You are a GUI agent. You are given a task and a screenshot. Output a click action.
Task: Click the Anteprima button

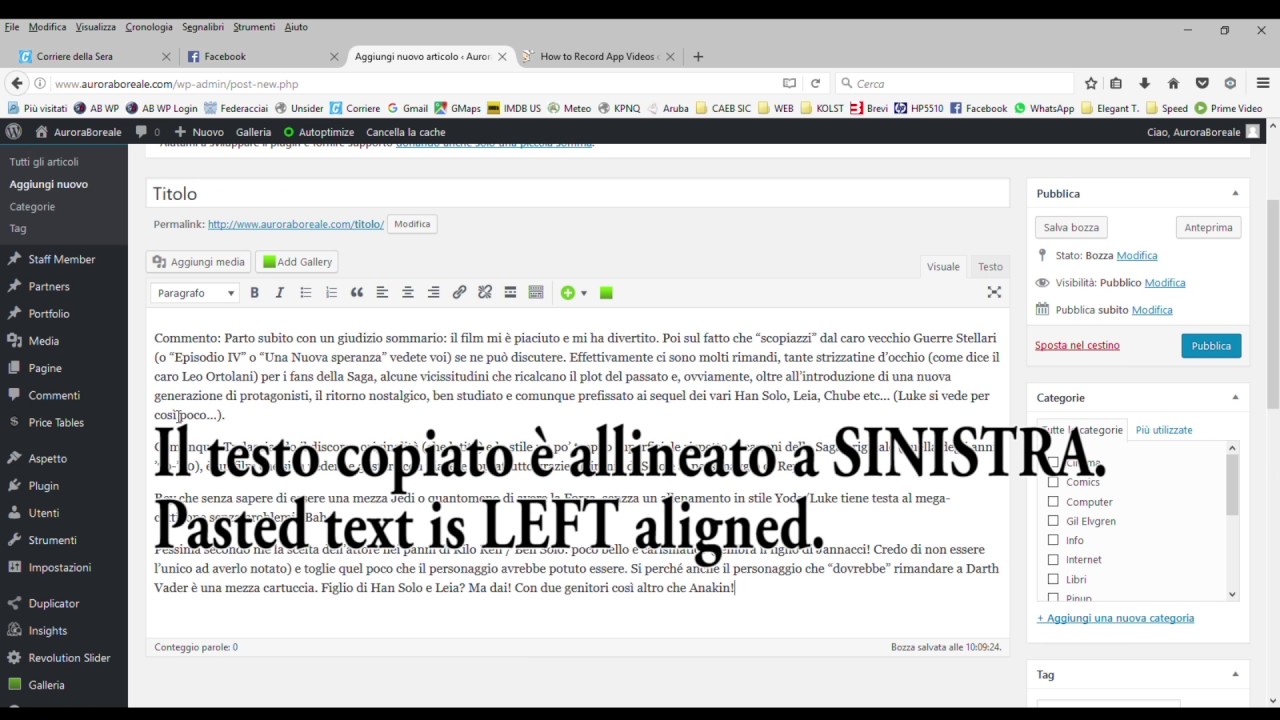click(1208, 228)
